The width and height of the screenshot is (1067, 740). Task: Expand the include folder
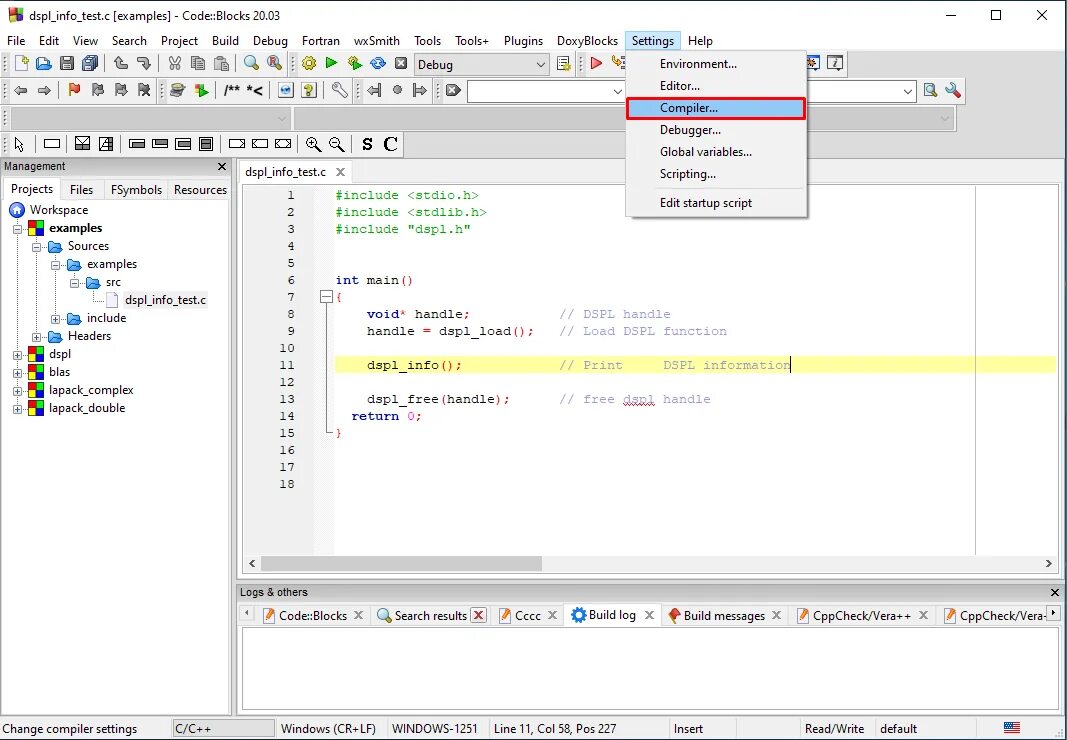56,319
